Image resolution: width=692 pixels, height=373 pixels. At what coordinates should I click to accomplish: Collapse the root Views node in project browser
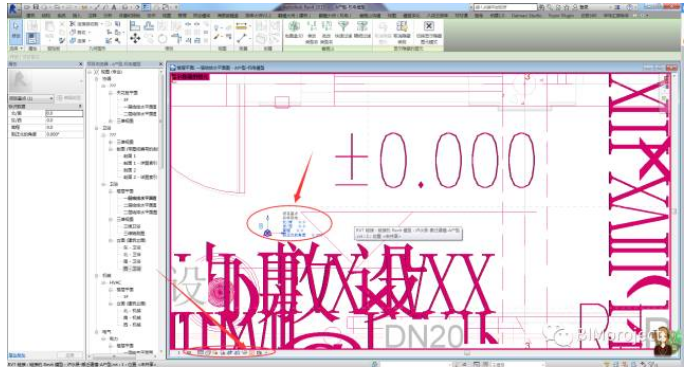click(x=90, y=72)
